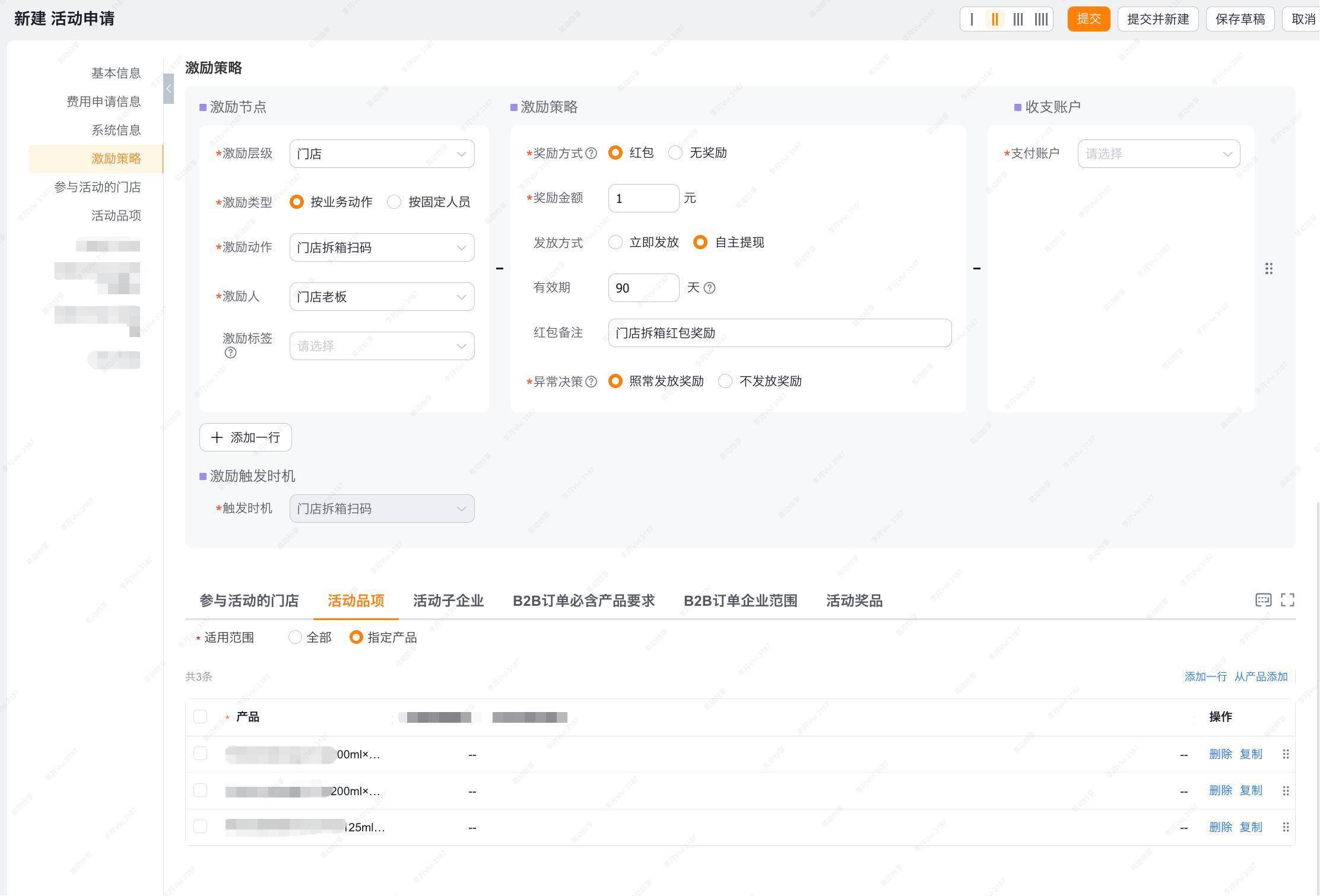The height and width of the screenshot is (896, 1320).
Task: Open the 支付账户 dropdown
Action: point(1158,154)
